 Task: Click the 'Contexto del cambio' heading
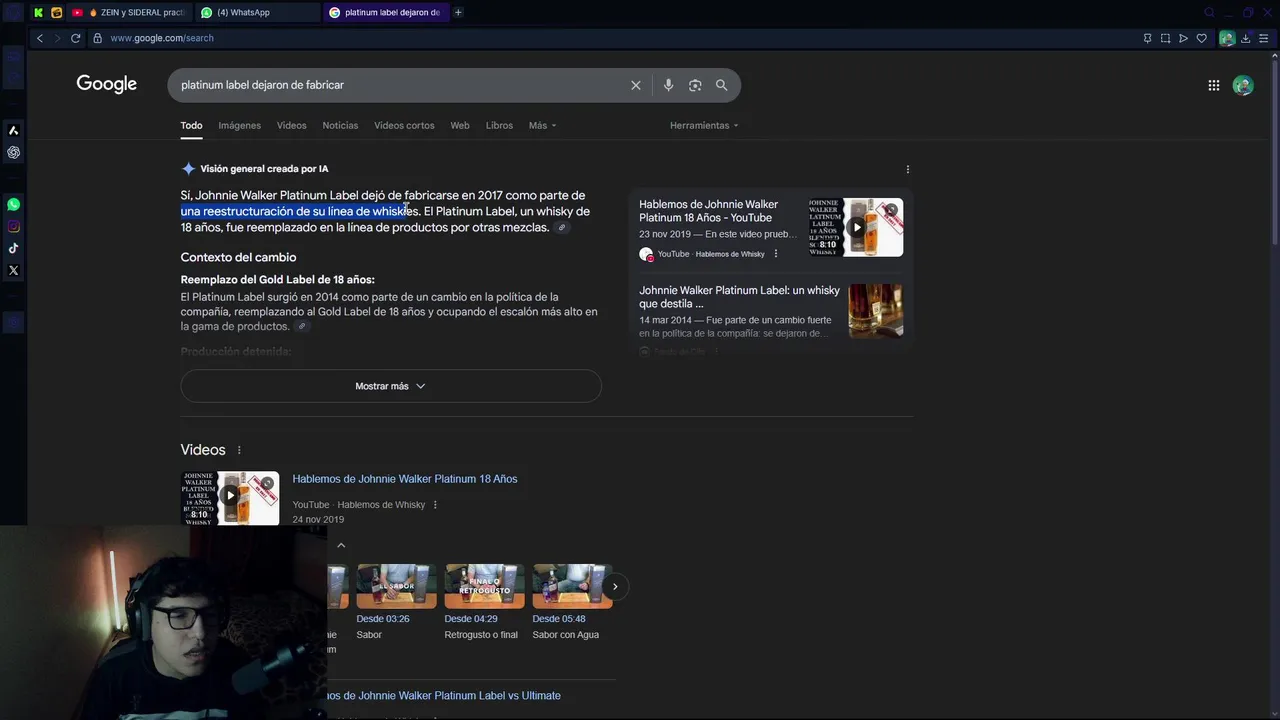click(x=238, y=257)
